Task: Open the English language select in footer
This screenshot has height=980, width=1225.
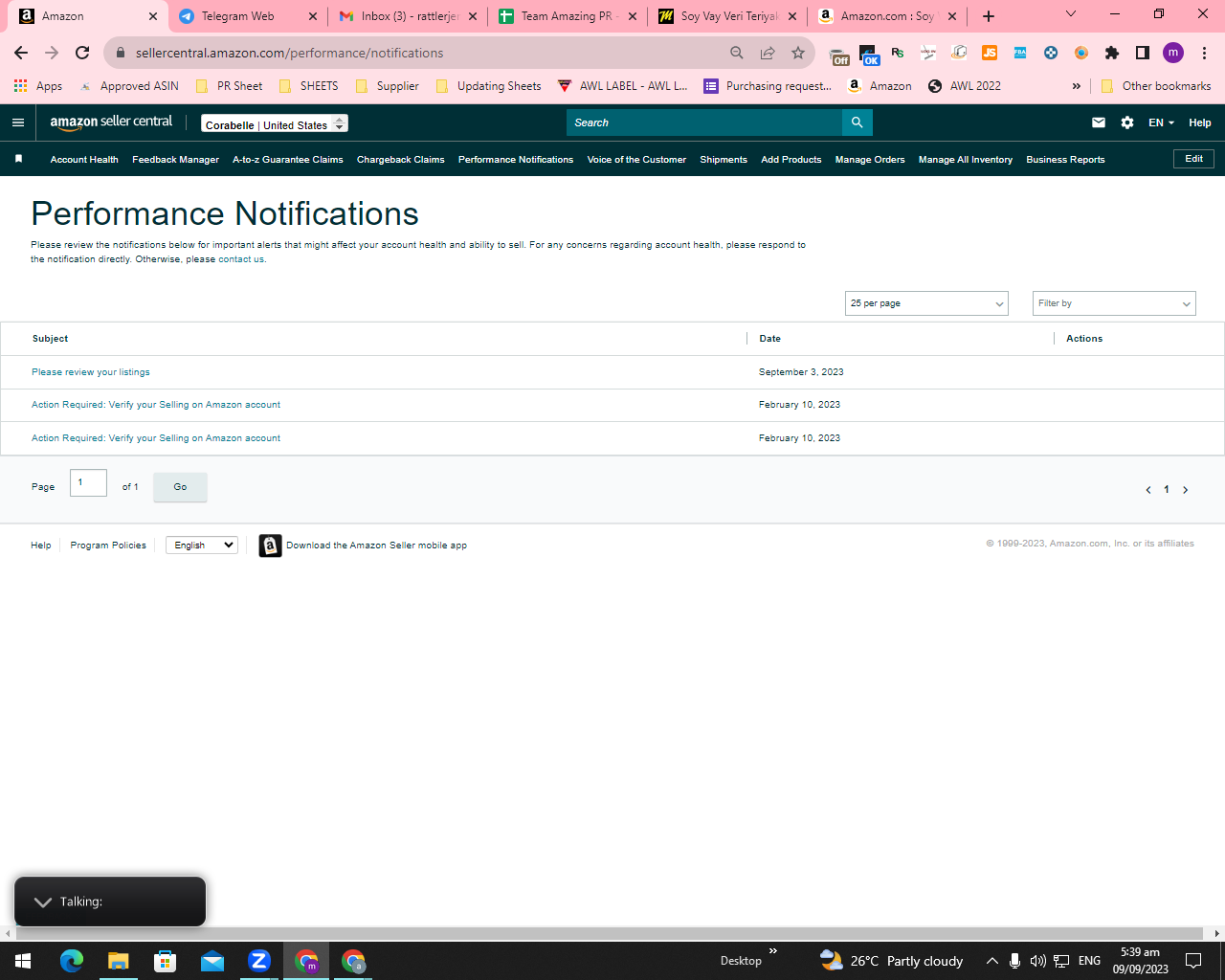Action: (202, 546)
